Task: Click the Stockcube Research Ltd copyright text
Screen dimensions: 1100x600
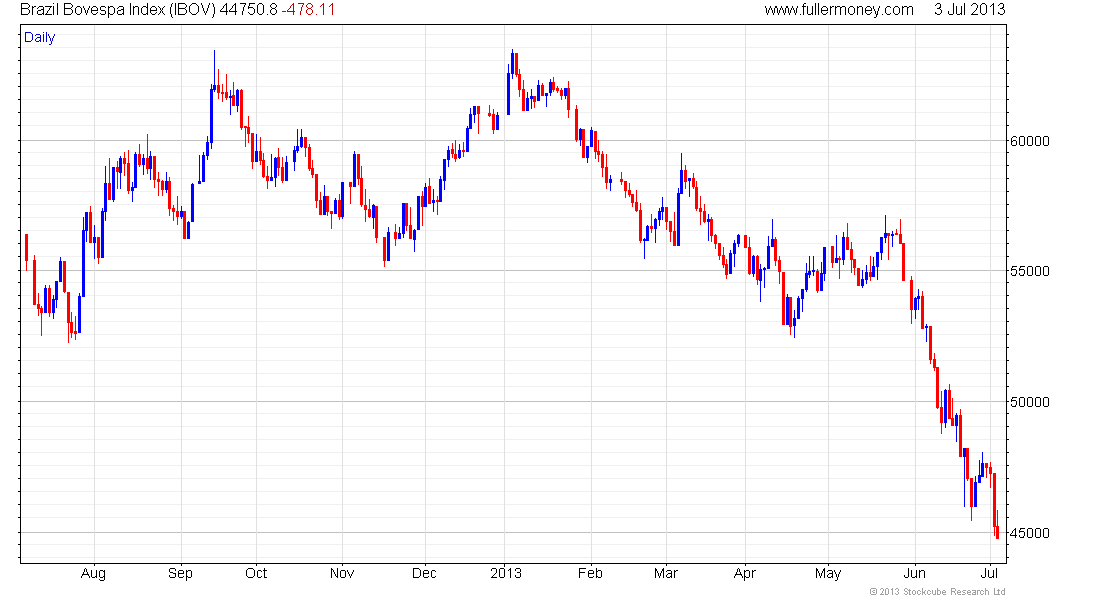Action: [937, 592]
